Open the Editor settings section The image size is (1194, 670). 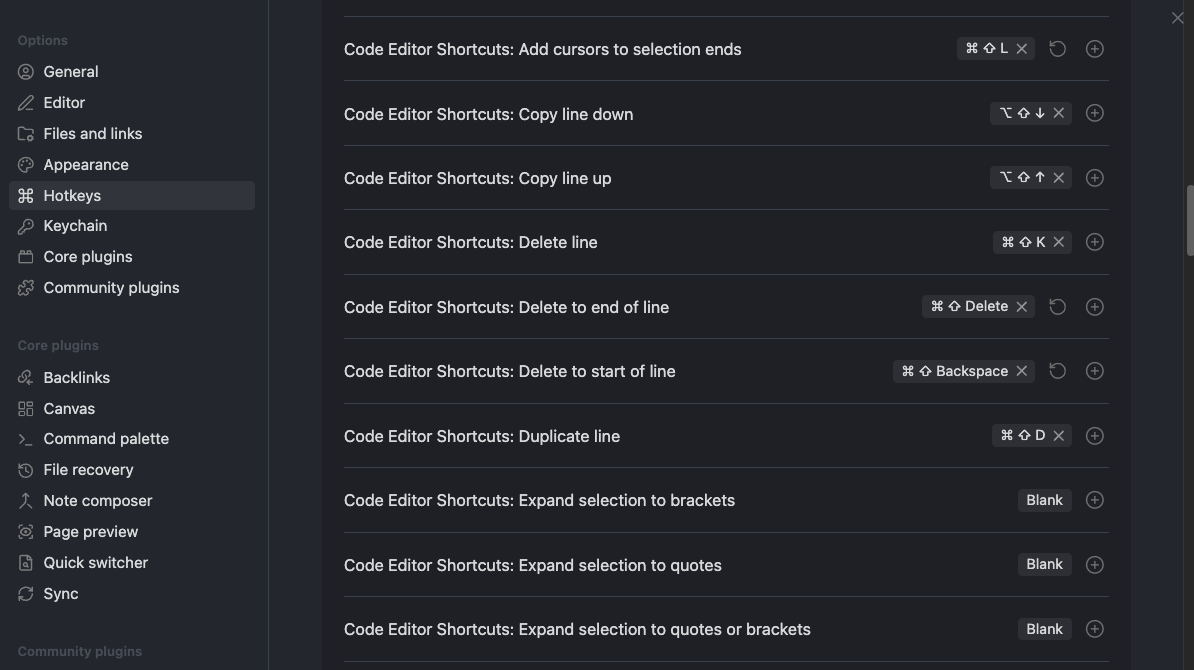tap(64, 103)
